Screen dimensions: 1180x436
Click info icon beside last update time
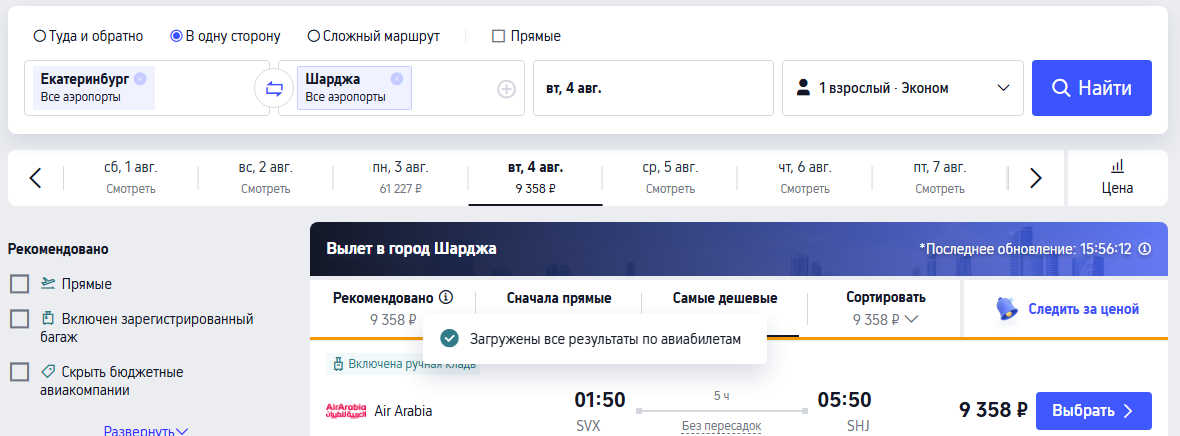point(1145,248)
